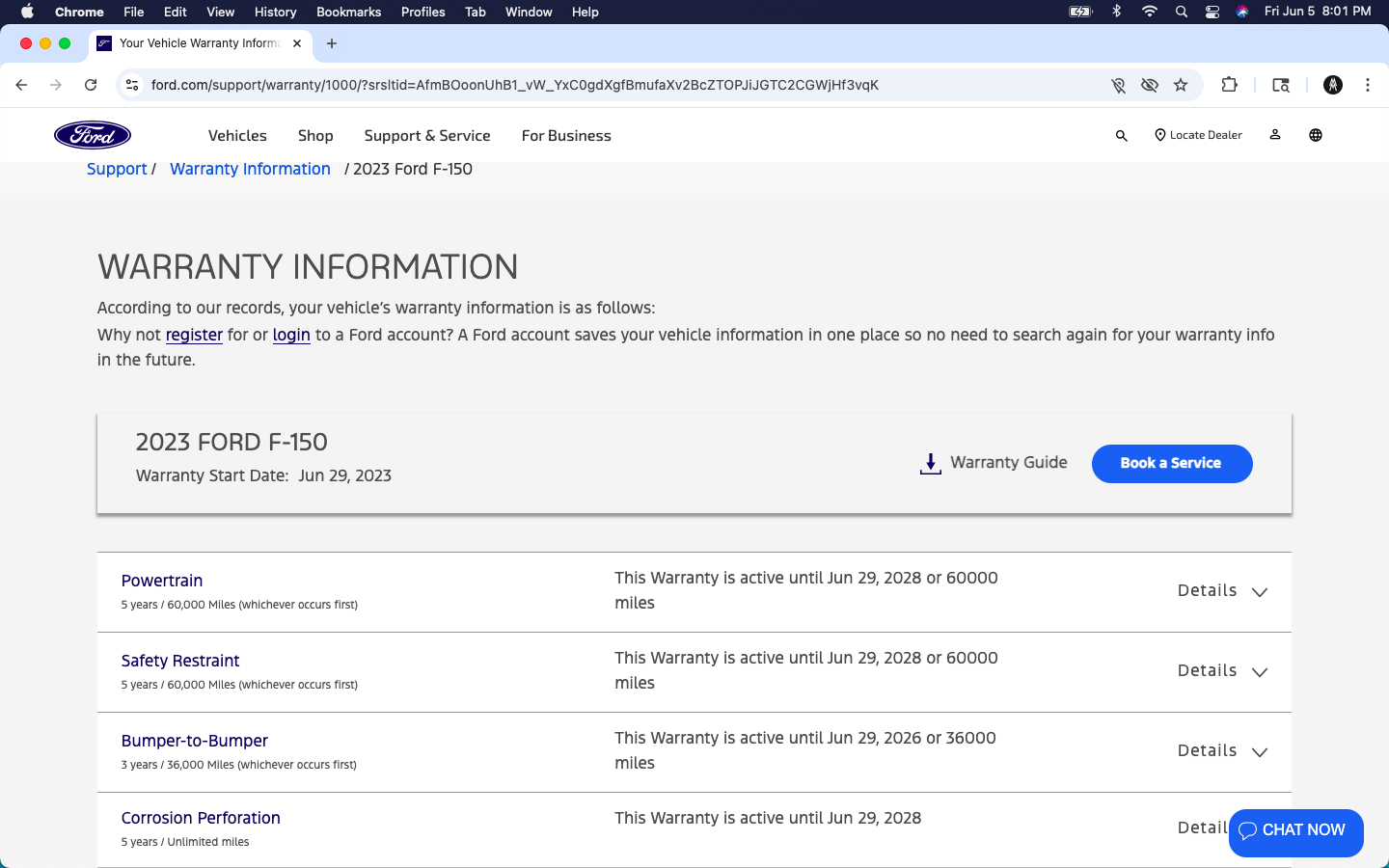The width and height of the screenshot is (1389, 868).
Task: Click the register link
Action: (x=194, y=335)
